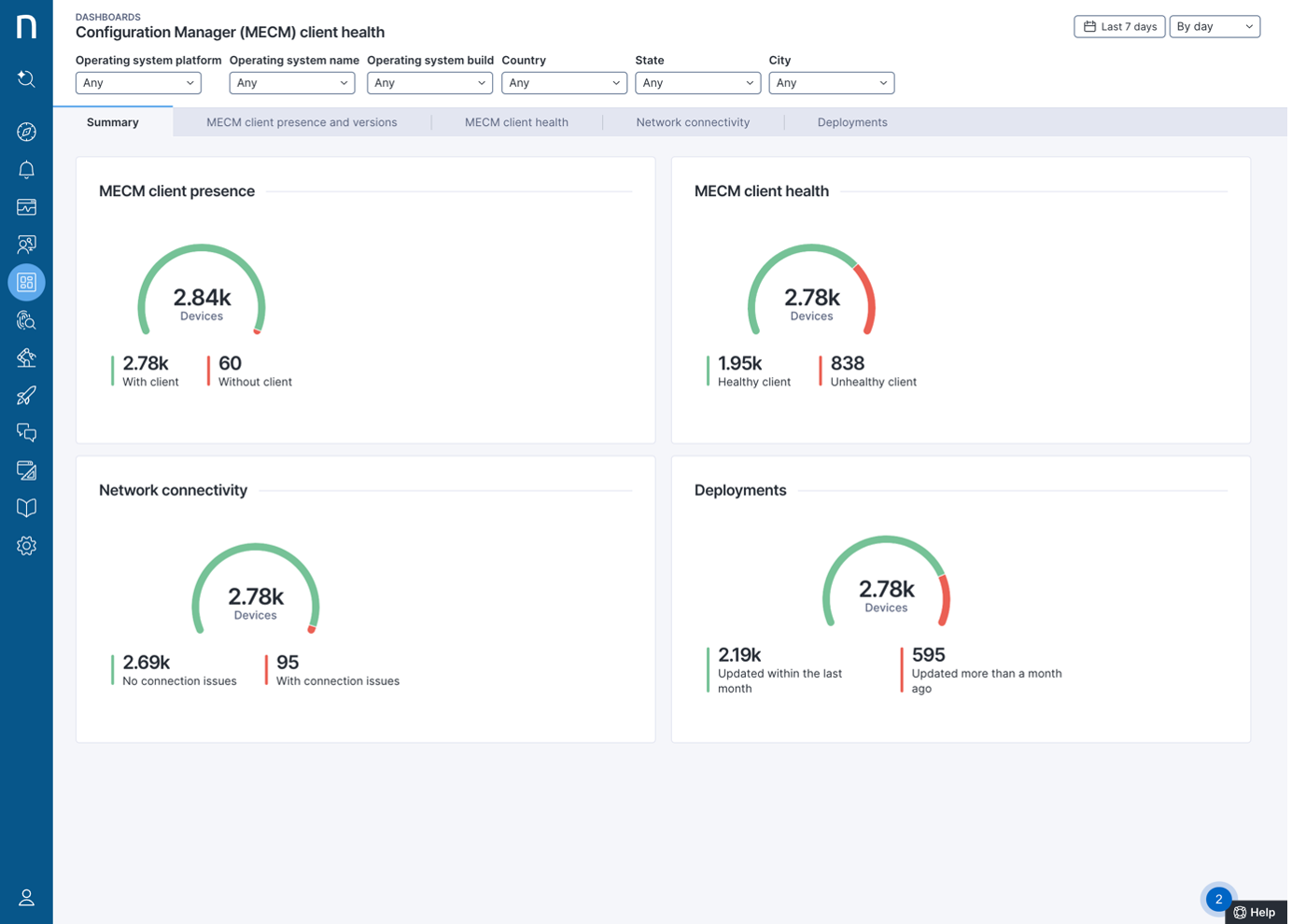This screenshot has width=1292, height=924.
Task: Open the search tool in the sidebar
Action: [26, 78]
